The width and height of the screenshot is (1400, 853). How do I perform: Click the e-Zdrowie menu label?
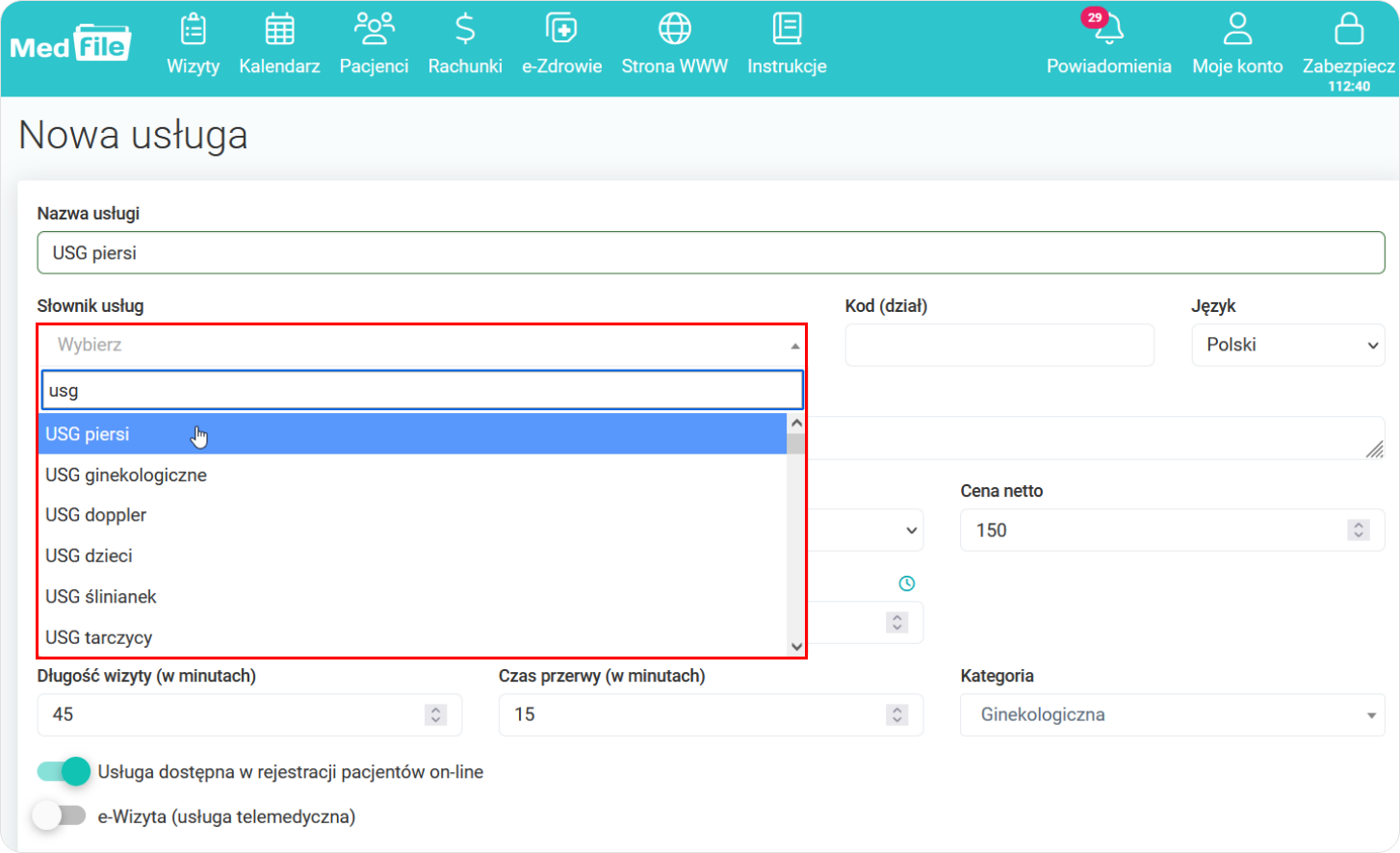point(561,66)
